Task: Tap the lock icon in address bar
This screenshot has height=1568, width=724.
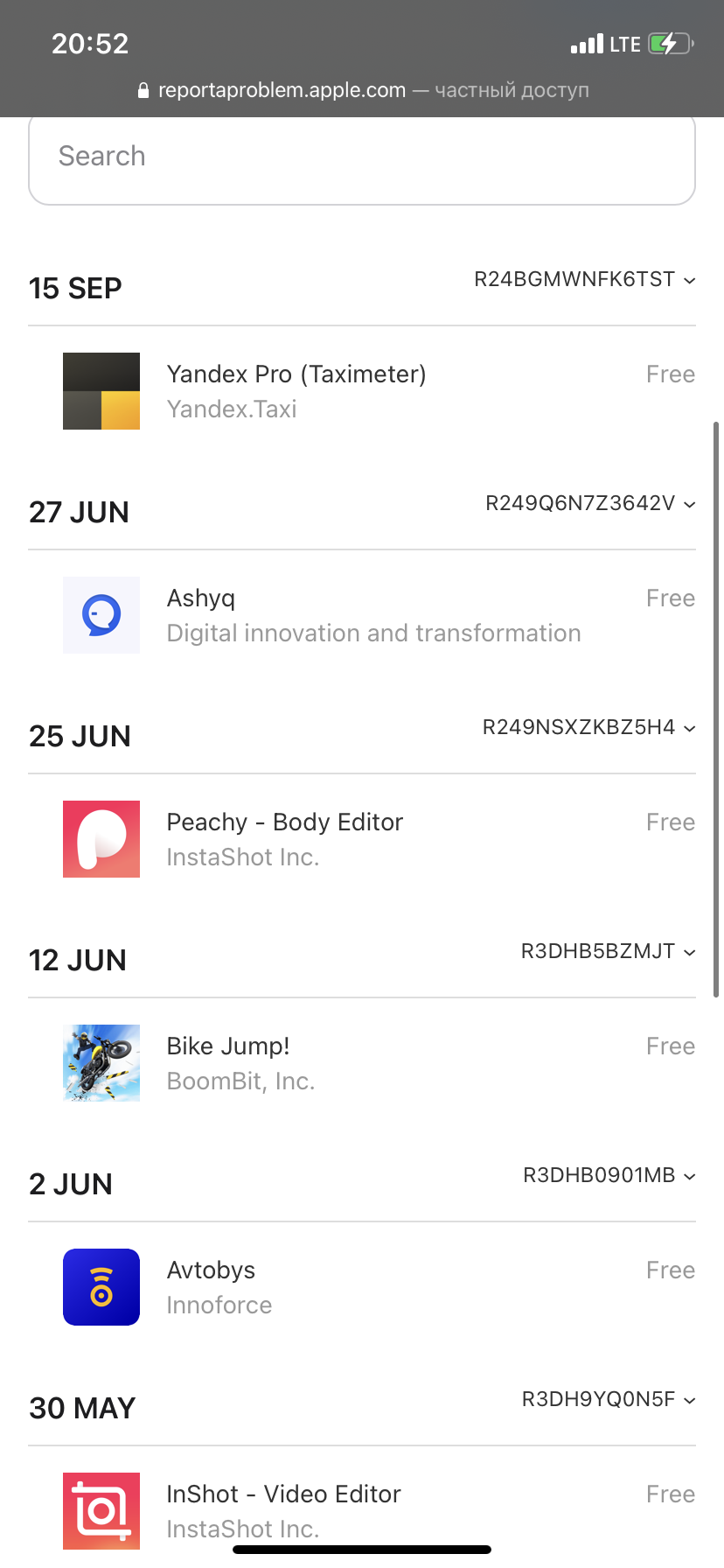Action: click(143, 90)
